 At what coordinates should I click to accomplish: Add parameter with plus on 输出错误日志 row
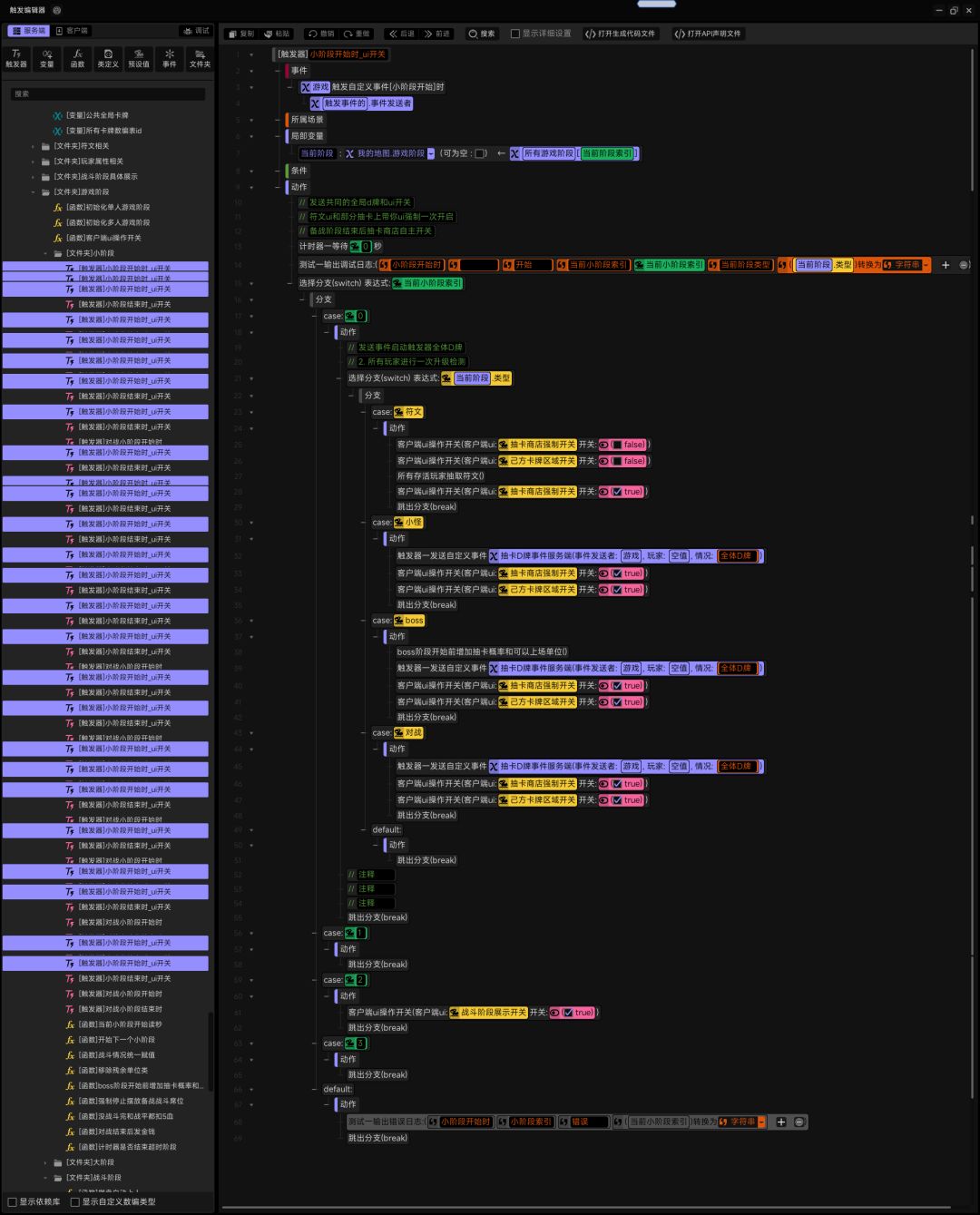(x=780, y=1122)
